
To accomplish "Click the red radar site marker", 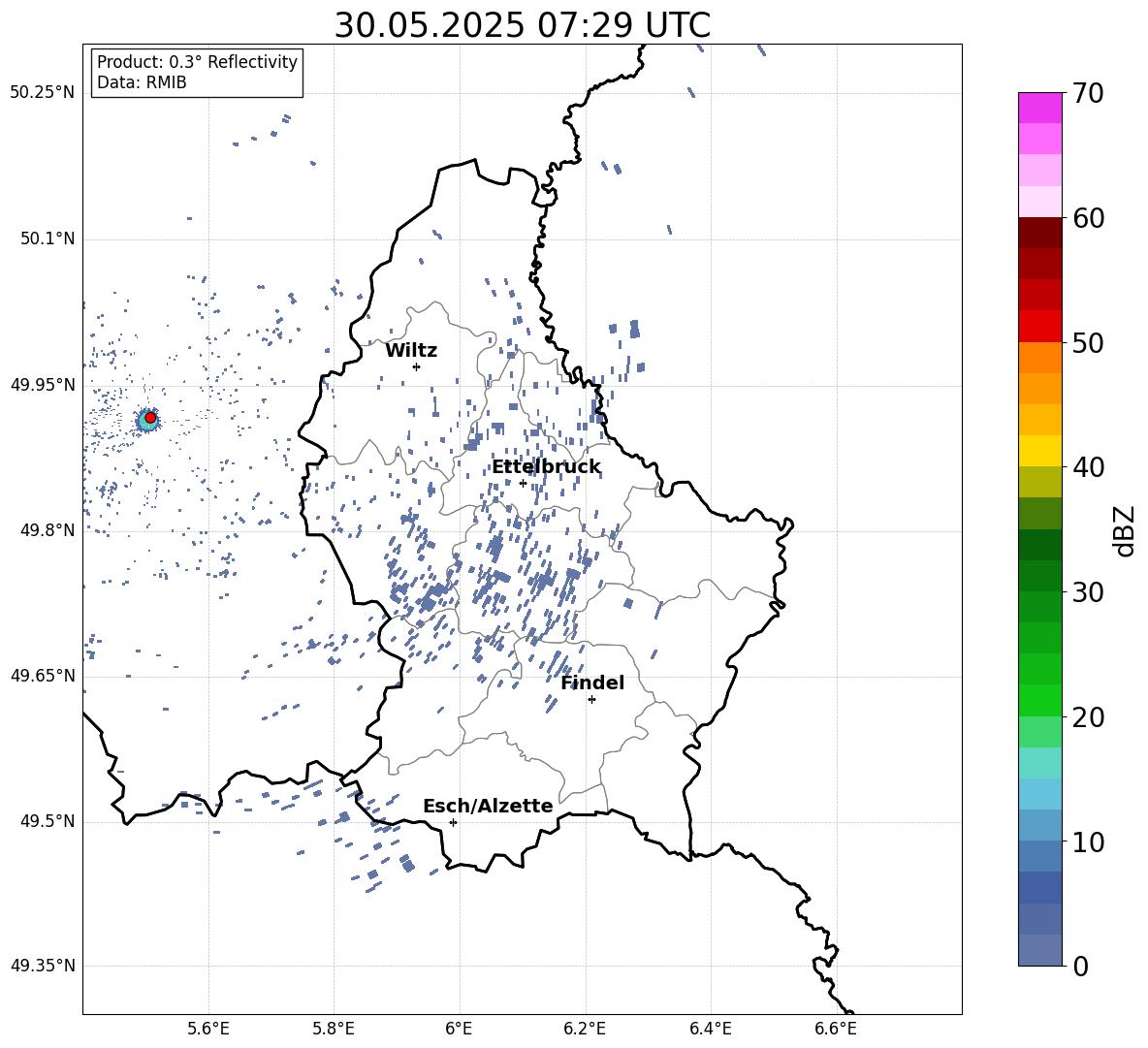I will 150,418.
